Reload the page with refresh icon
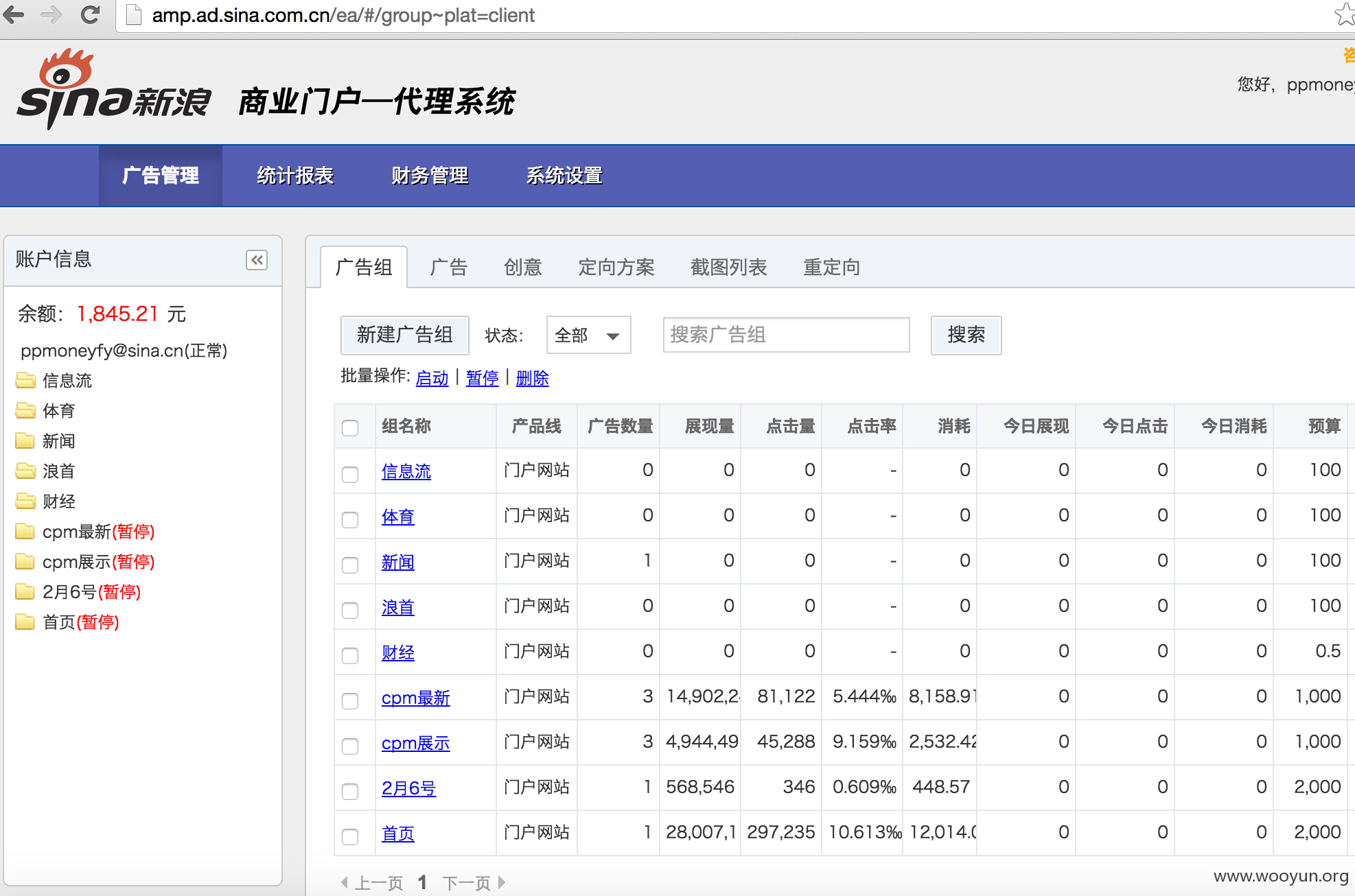 click(x=90, y=14)
